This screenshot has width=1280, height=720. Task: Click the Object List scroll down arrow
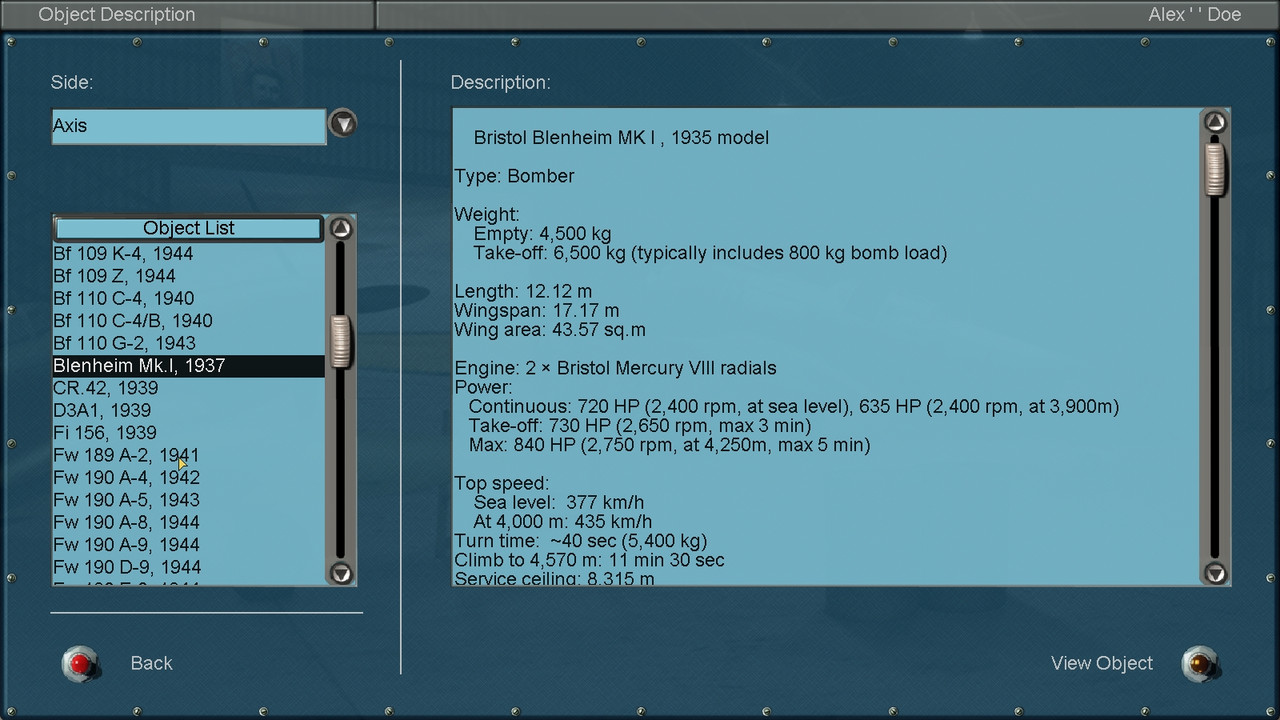341,573
